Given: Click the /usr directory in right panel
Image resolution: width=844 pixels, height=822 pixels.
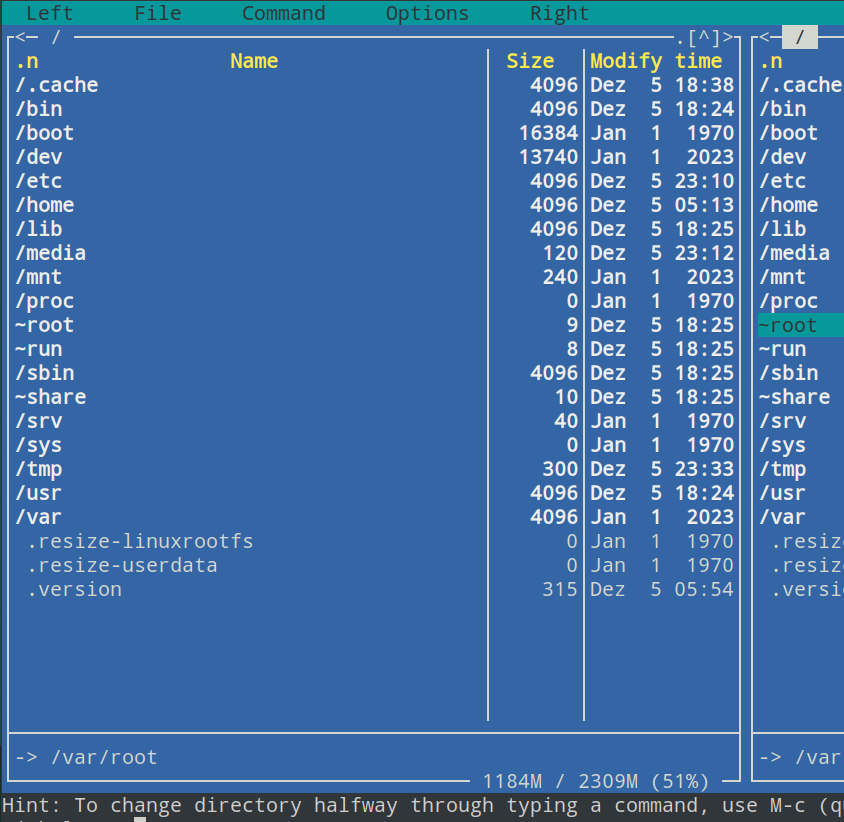Looking at the screenshot, I should pos(782,493).
